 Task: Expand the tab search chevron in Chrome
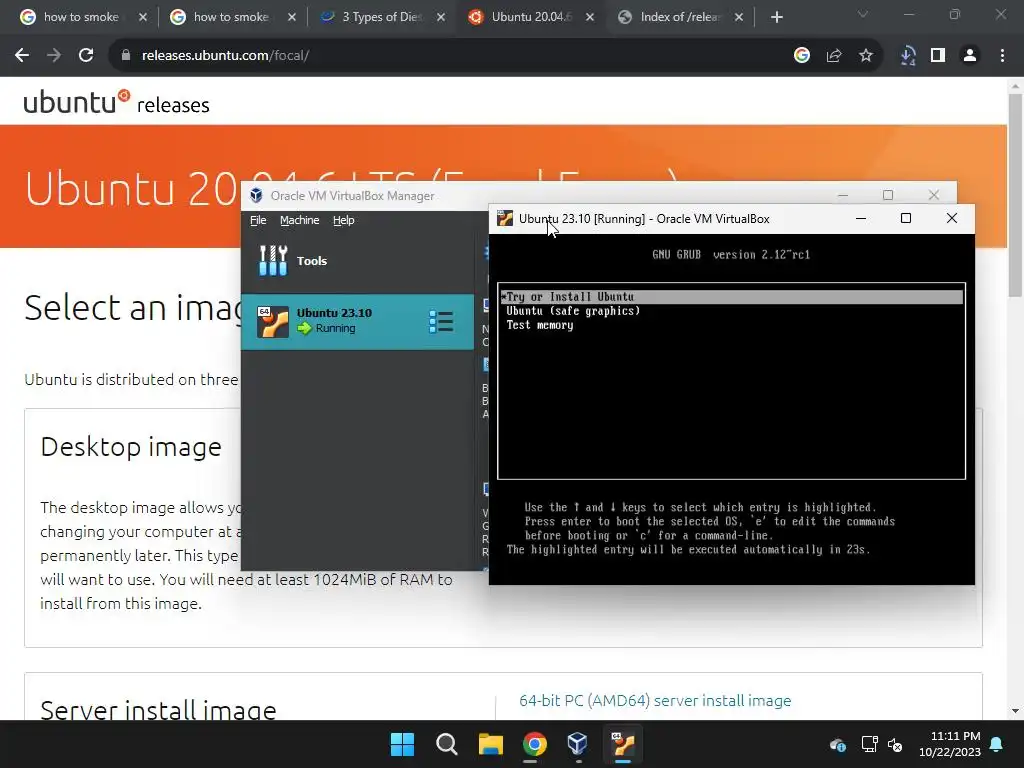[x=863, y=14]
